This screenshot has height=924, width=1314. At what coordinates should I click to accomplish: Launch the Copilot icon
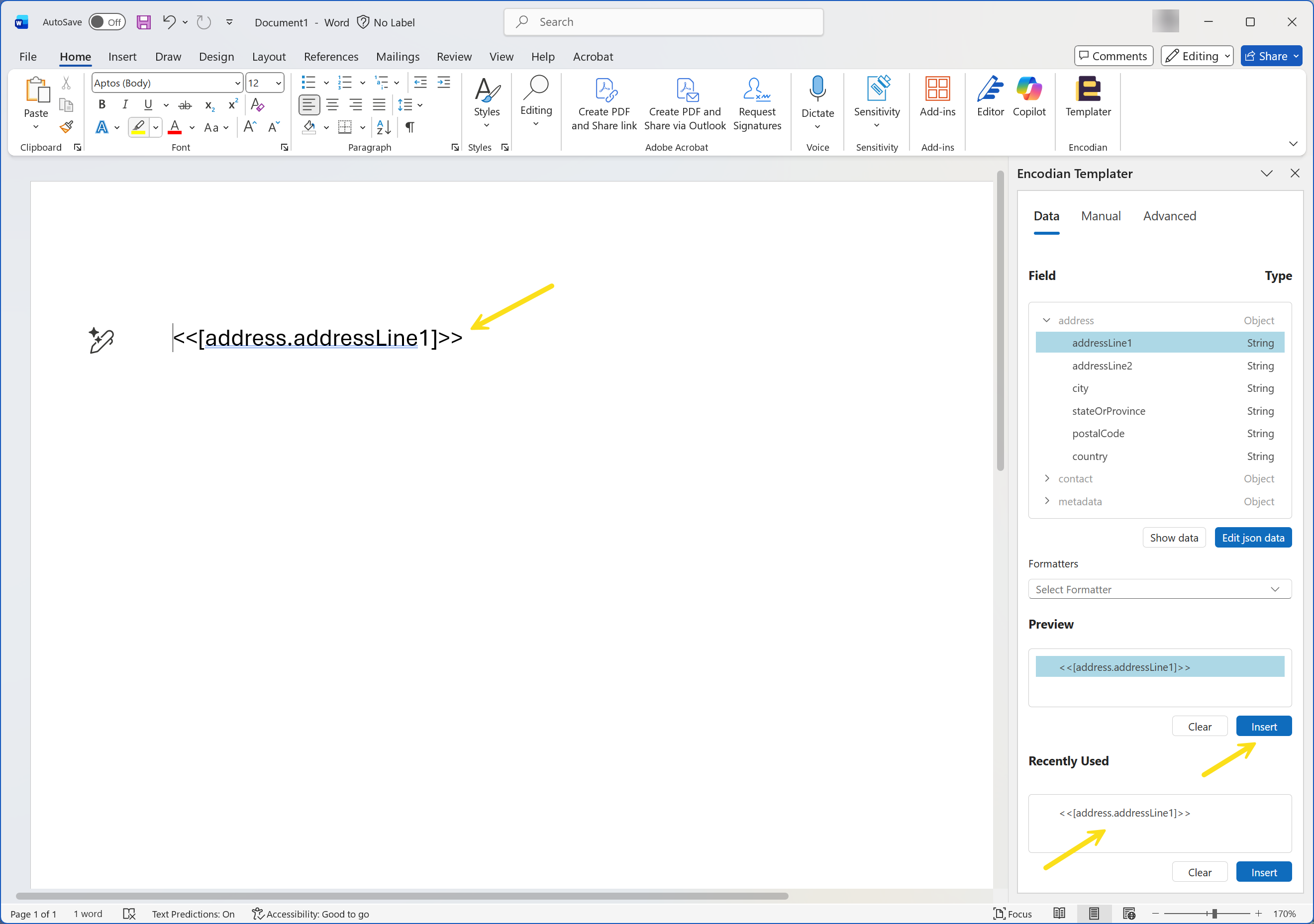pyautogui.click(x=1029, y=89)
